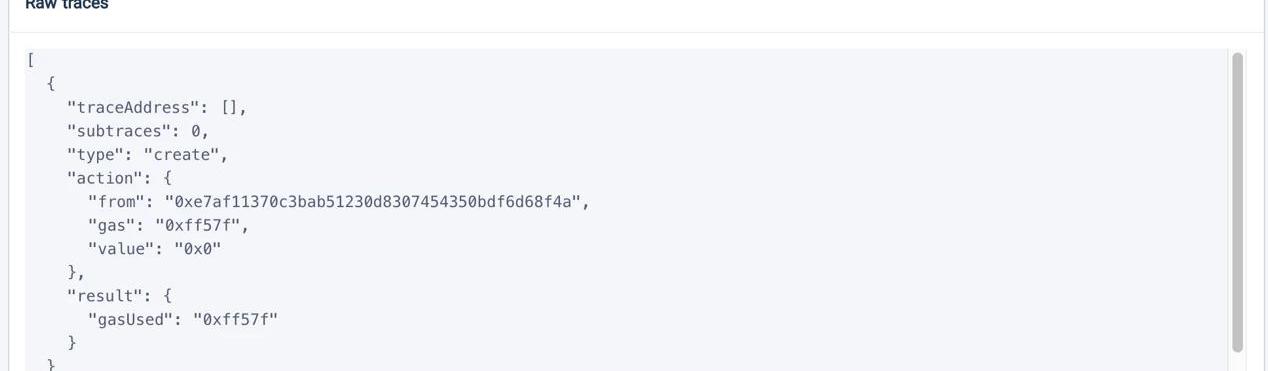The height and width of the screenshot is (371, 1268).
Task: Click the "0x0" value text
Action: pyautogui.click(x=197, y=249)
